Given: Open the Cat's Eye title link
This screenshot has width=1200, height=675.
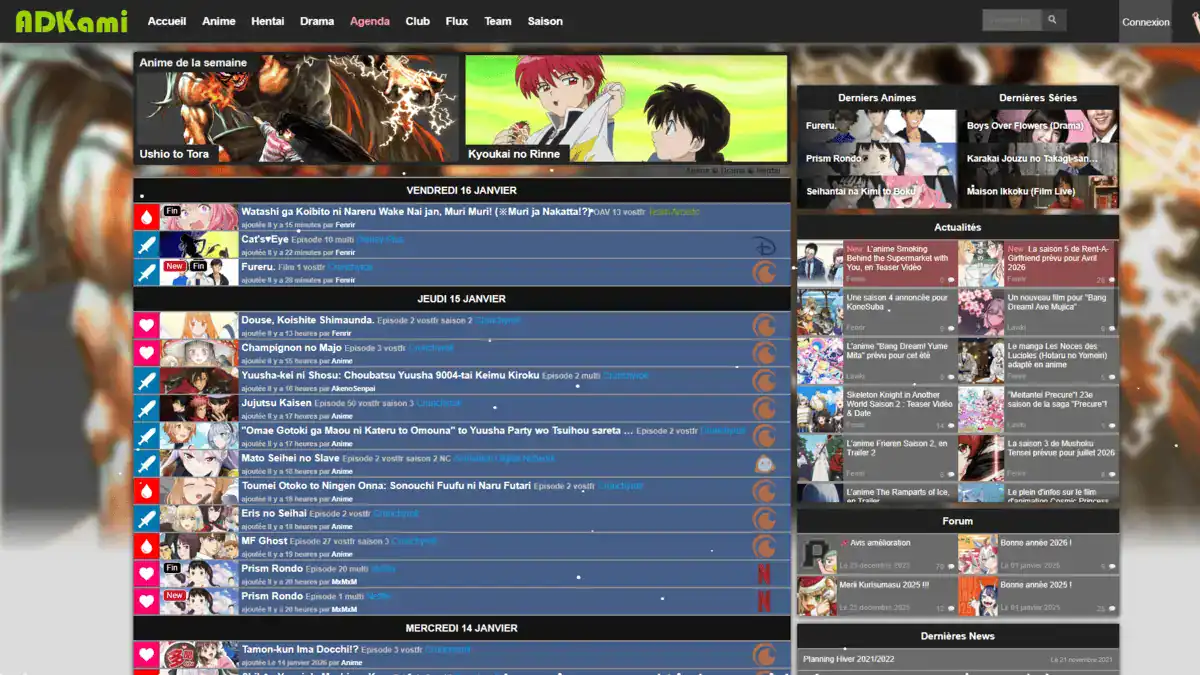Looking at the screenshot, I should [x=265, y=240].
